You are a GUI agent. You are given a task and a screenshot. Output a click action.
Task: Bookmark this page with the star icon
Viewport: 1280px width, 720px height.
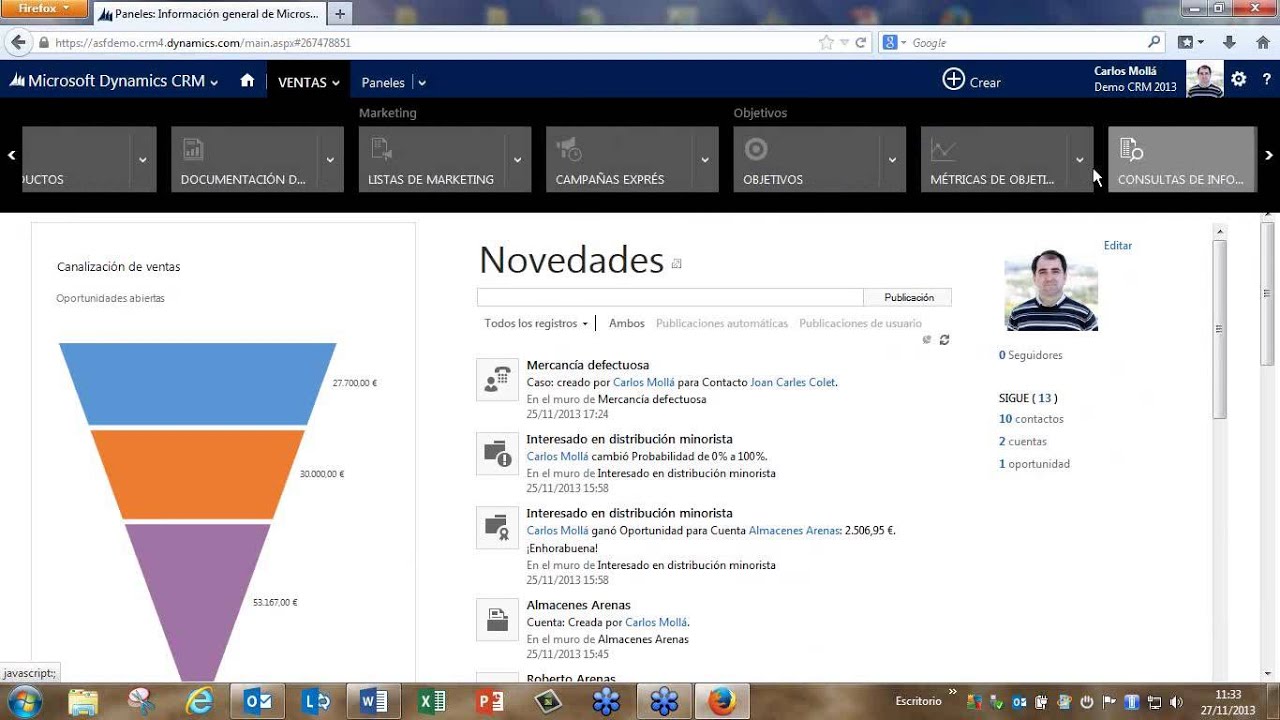coord(826,43)
